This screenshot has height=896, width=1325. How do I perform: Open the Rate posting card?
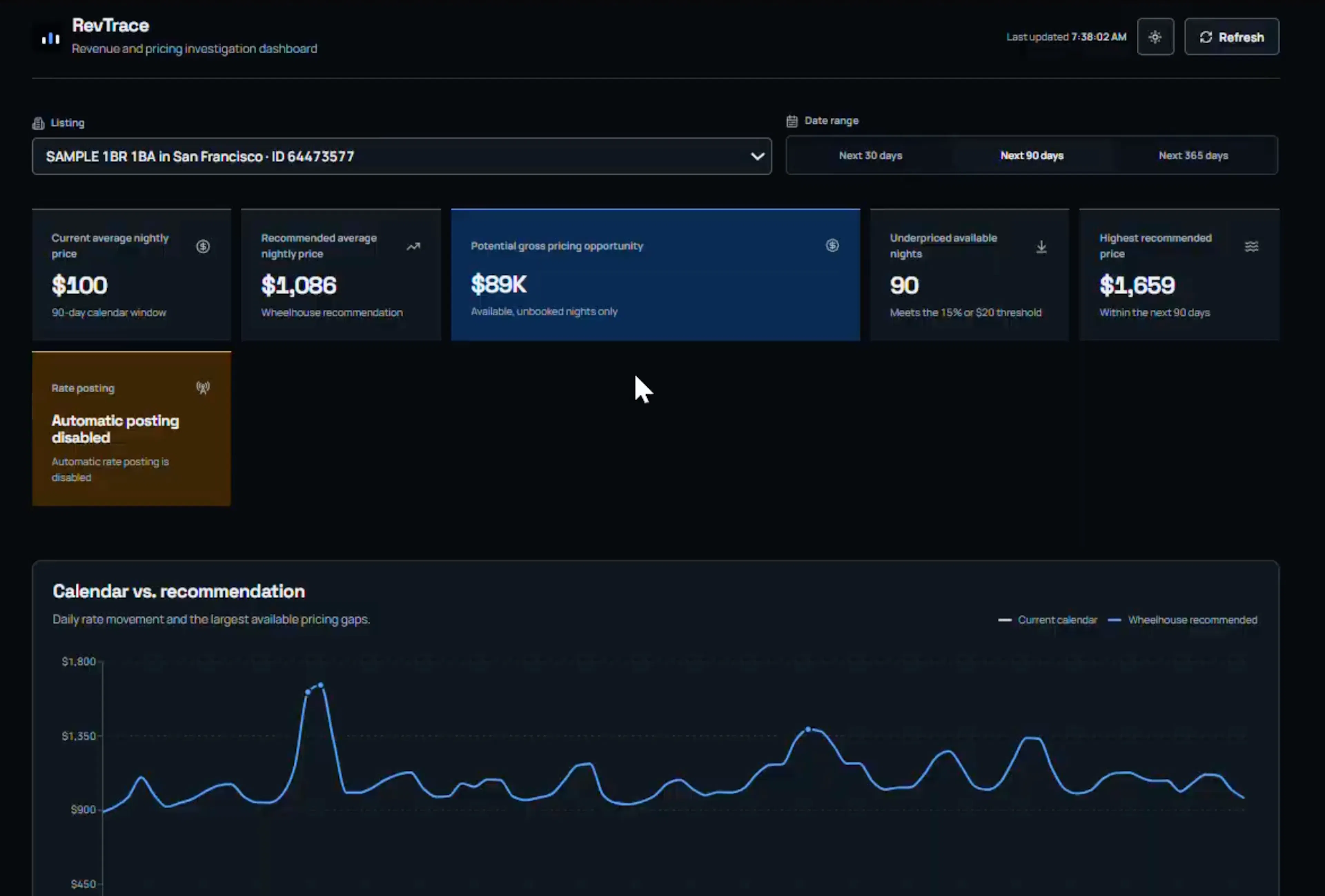coord(132,429)
